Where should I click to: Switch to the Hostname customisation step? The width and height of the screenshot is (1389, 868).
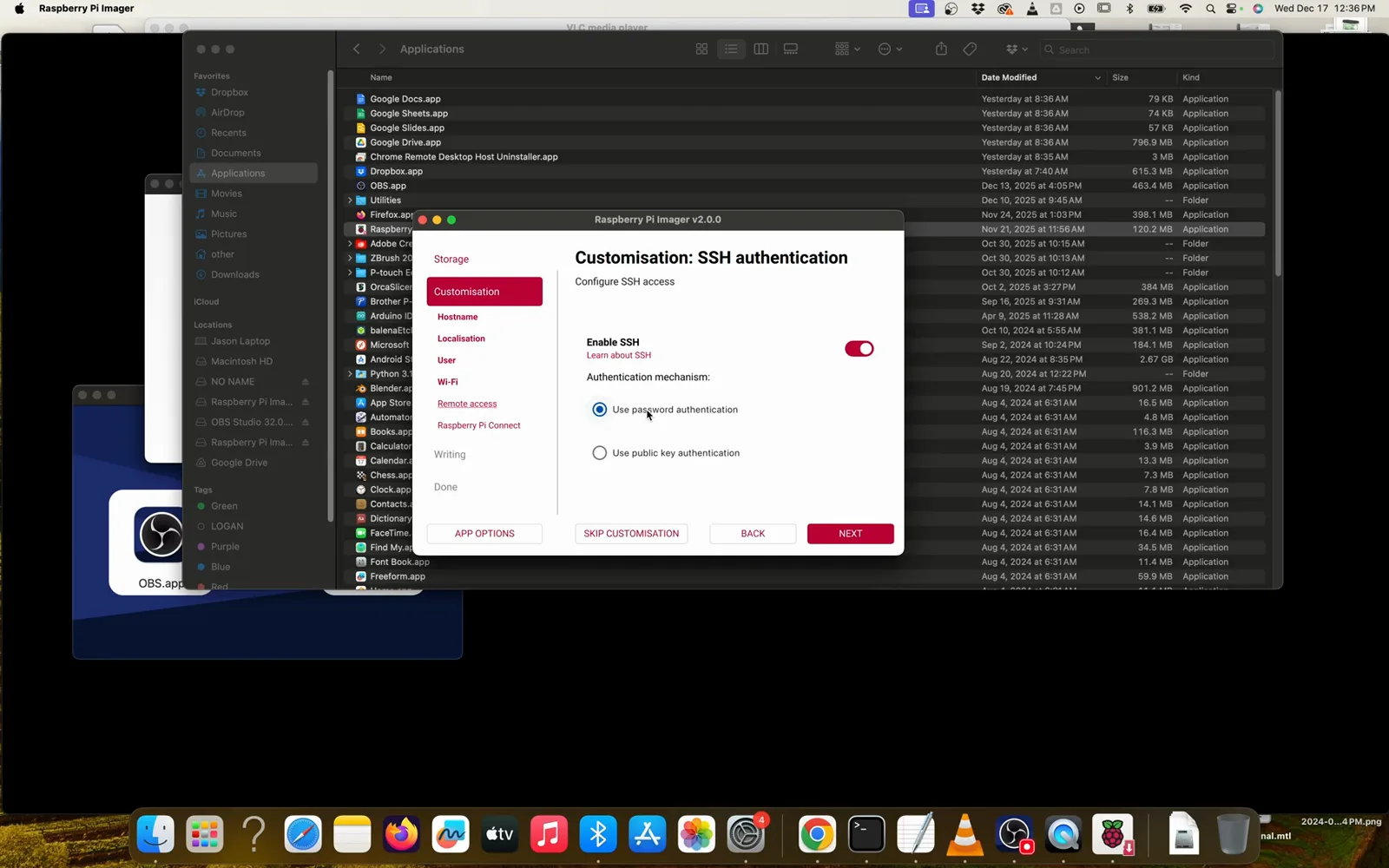(x=458, y=317)
